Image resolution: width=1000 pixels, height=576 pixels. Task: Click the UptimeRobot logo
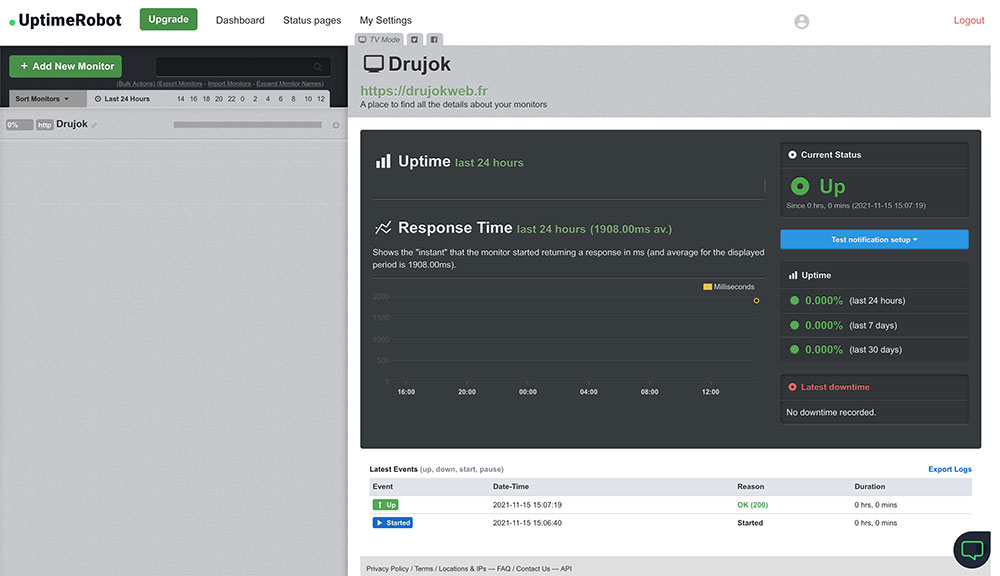(x=65, y=20)
